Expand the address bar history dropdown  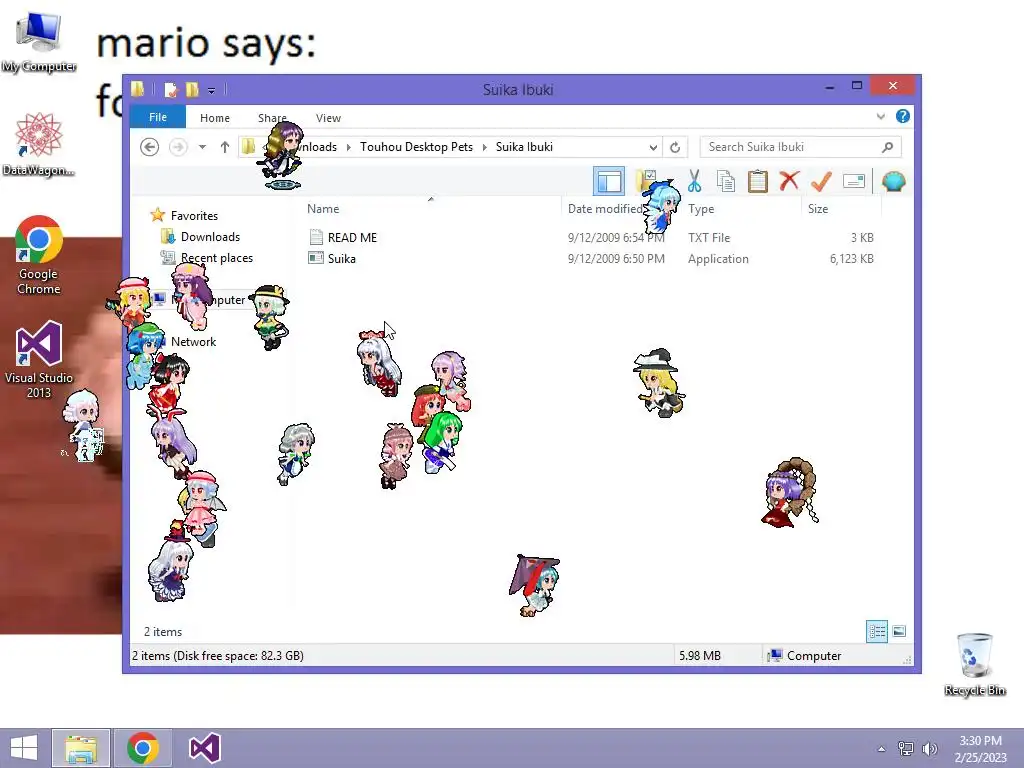click(x=652, y=147)
